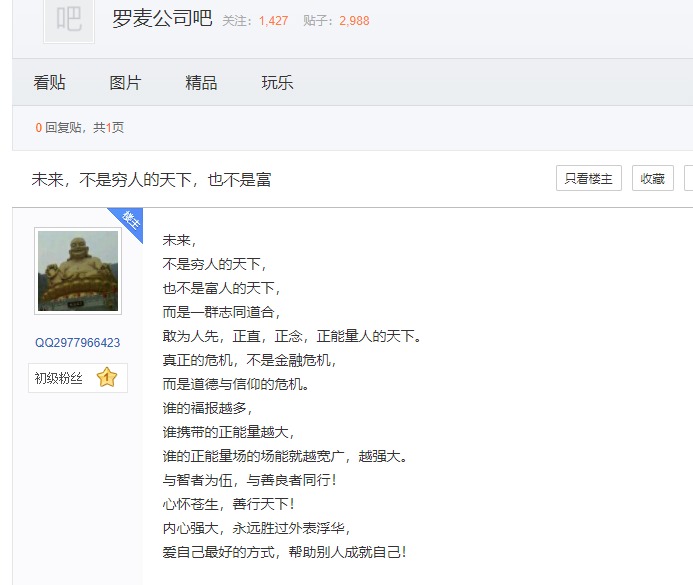693x585 pixels.
Task: Click the line 而是一群志同道合，
Action: tap(221, 312)
